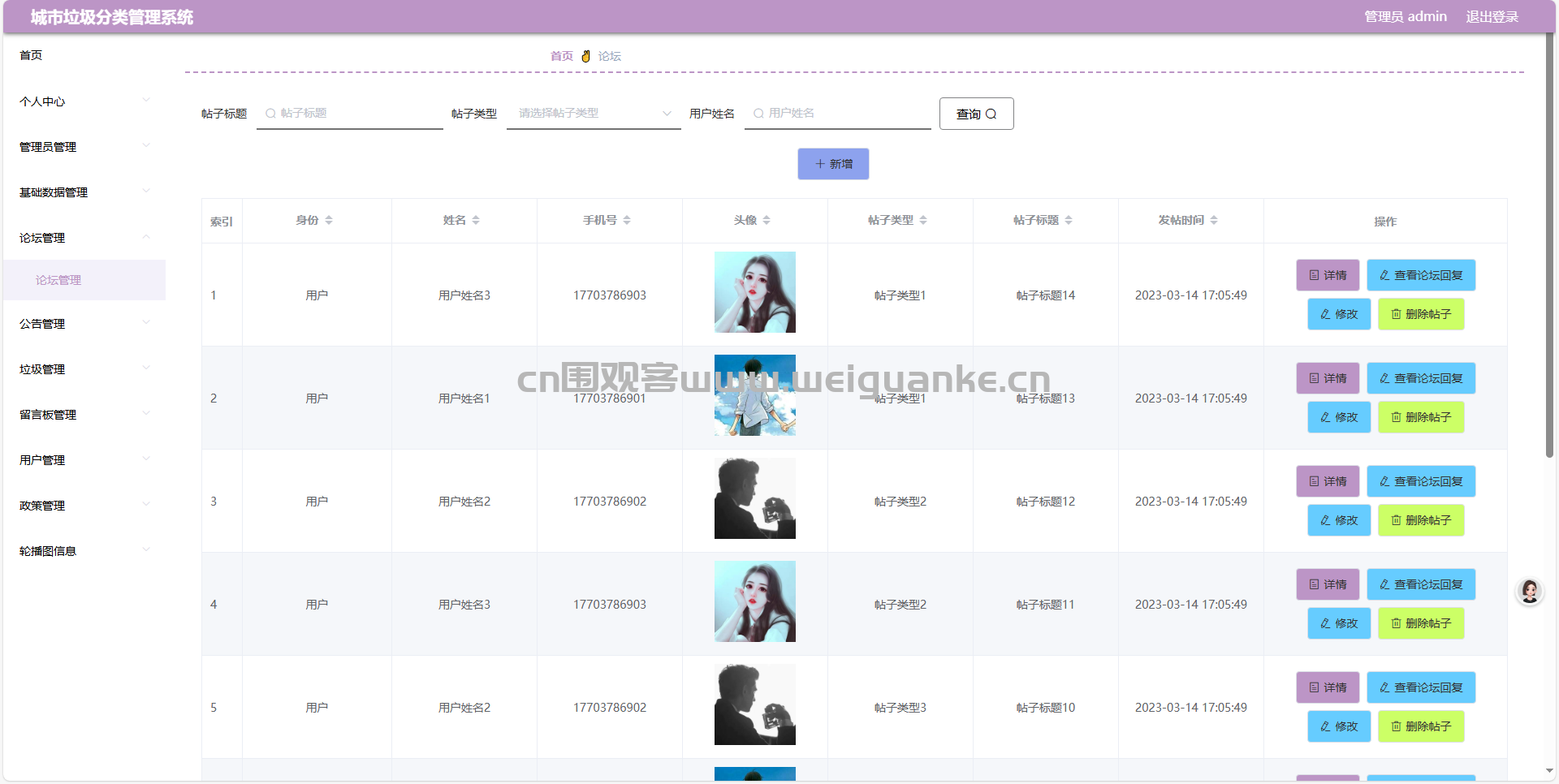Click avatar thumbnail in 帖子标题14 row
The image size is (1559, 784).
[755, 292]
